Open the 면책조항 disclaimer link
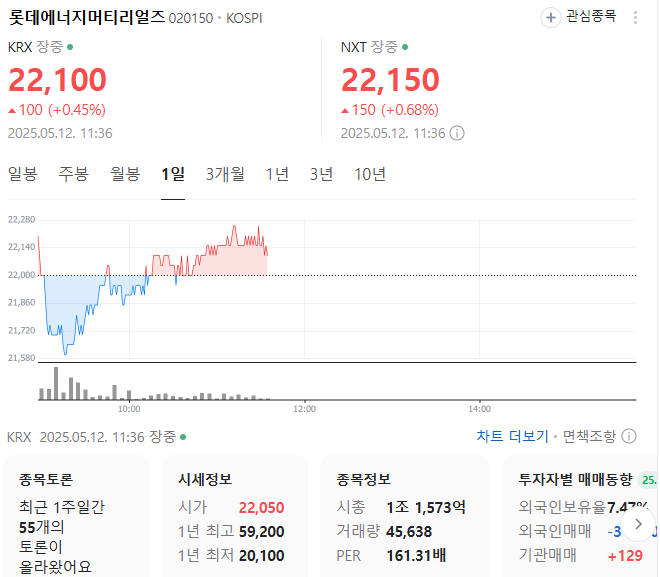 tap(589, 436)
